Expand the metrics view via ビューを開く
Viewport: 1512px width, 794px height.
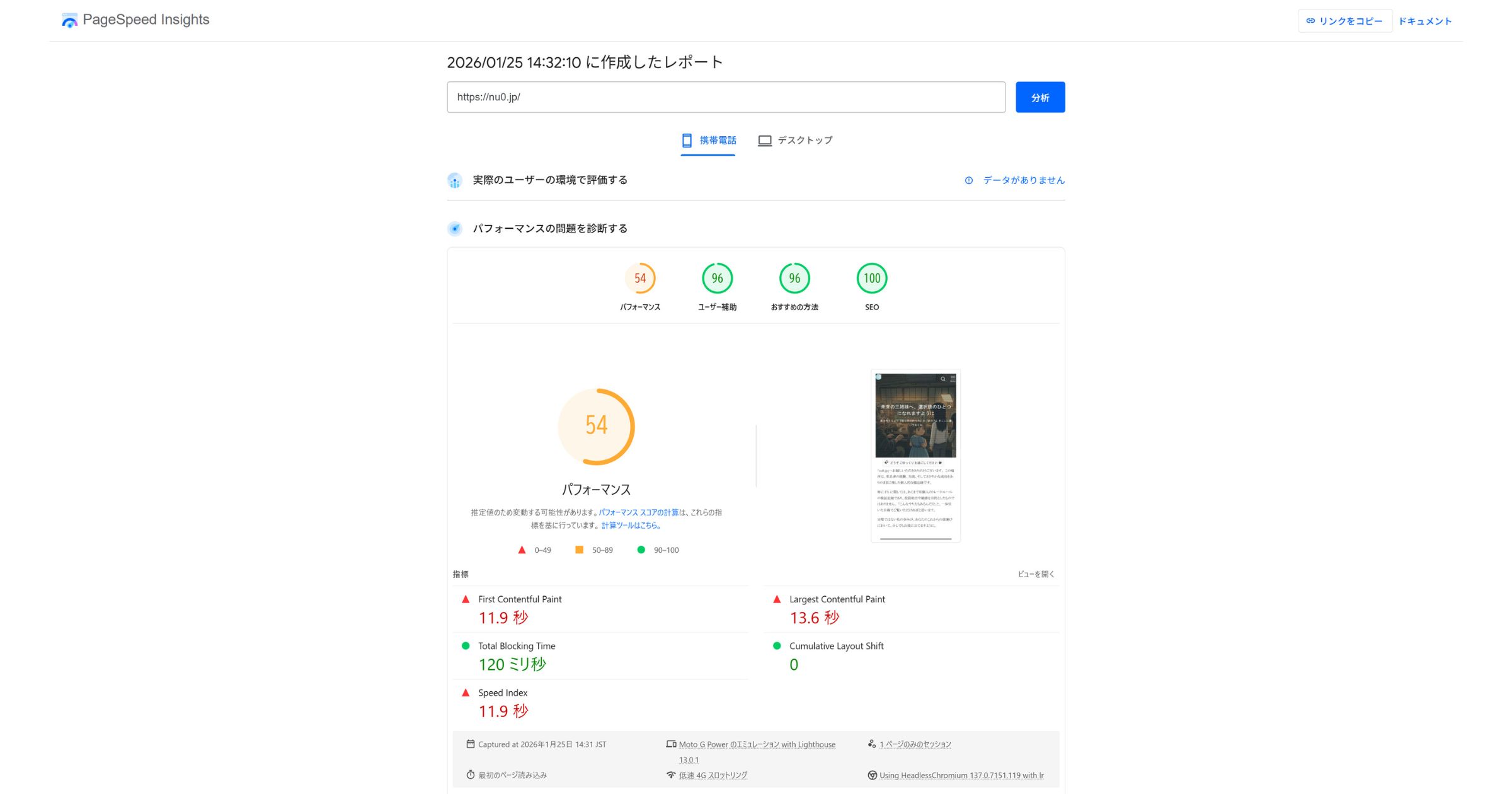1037,574
